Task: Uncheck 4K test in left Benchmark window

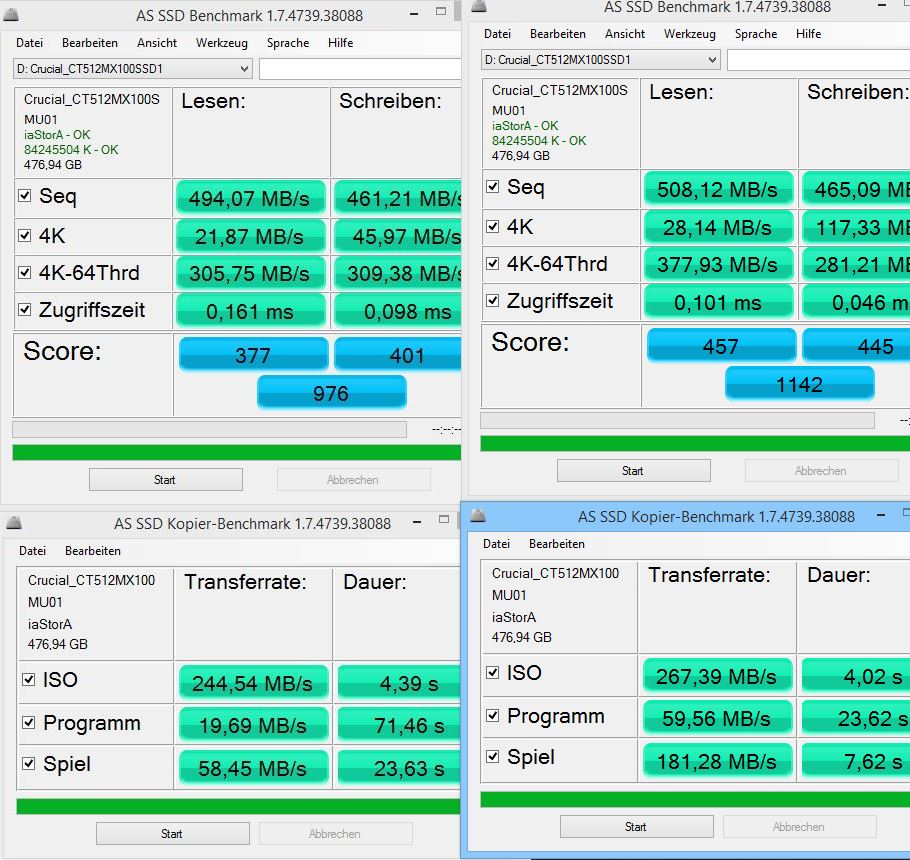Action: click(x=24, y=235)
